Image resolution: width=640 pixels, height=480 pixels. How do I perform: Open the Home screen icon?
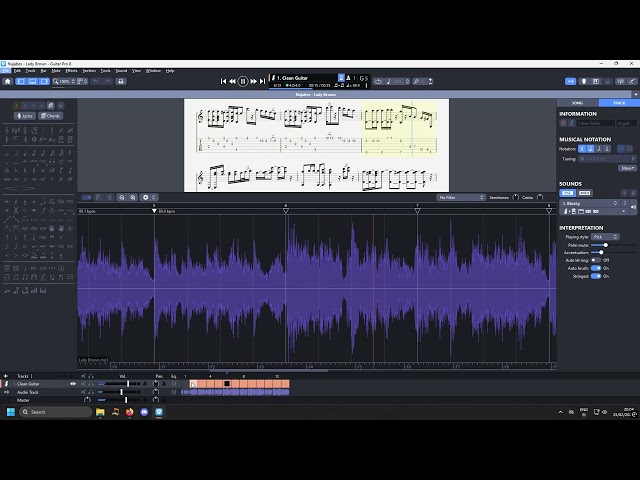[7, 81]
